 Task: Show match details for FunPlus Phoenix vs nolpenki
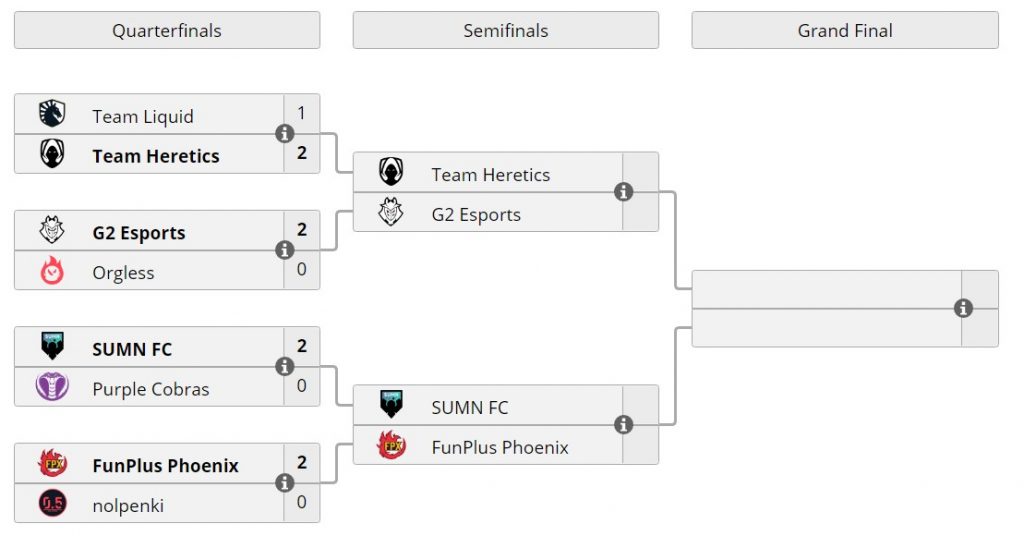284,483
